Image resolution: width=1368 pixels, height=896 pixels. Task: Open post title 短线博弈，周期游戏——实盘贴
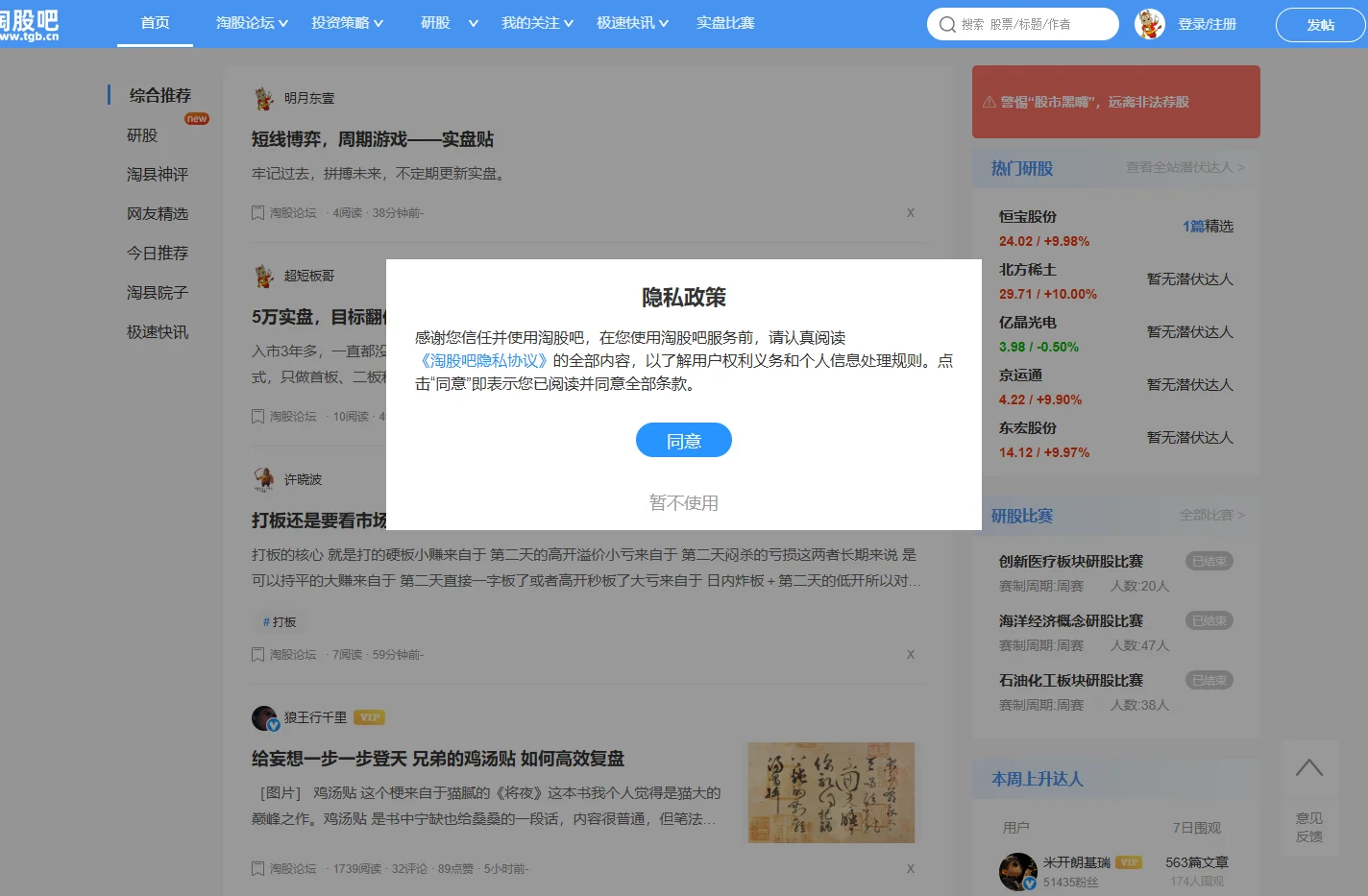coord(373,139)
